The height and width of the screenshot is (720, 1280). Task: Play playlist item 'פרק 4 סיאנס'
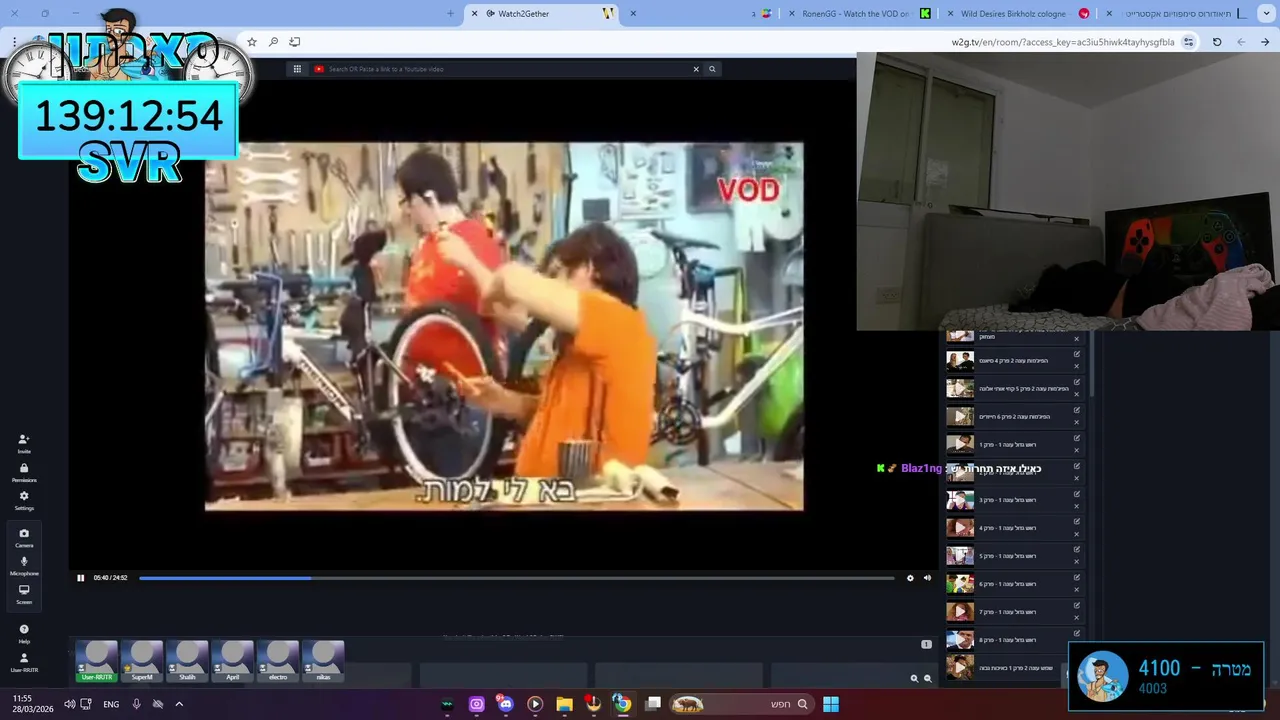point(960,360)
